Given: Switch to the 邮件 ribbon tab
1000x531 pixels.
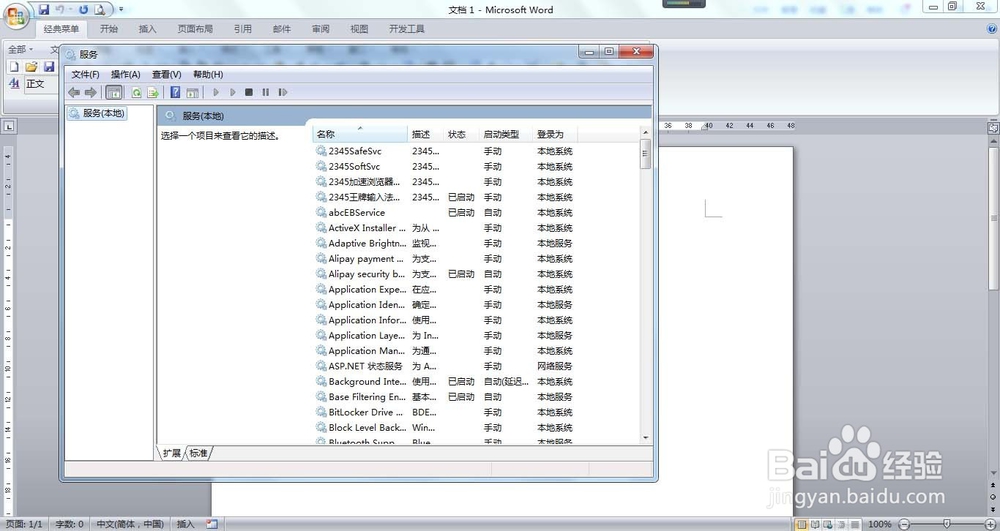Looking at the screenshot, I should point(281,29).
